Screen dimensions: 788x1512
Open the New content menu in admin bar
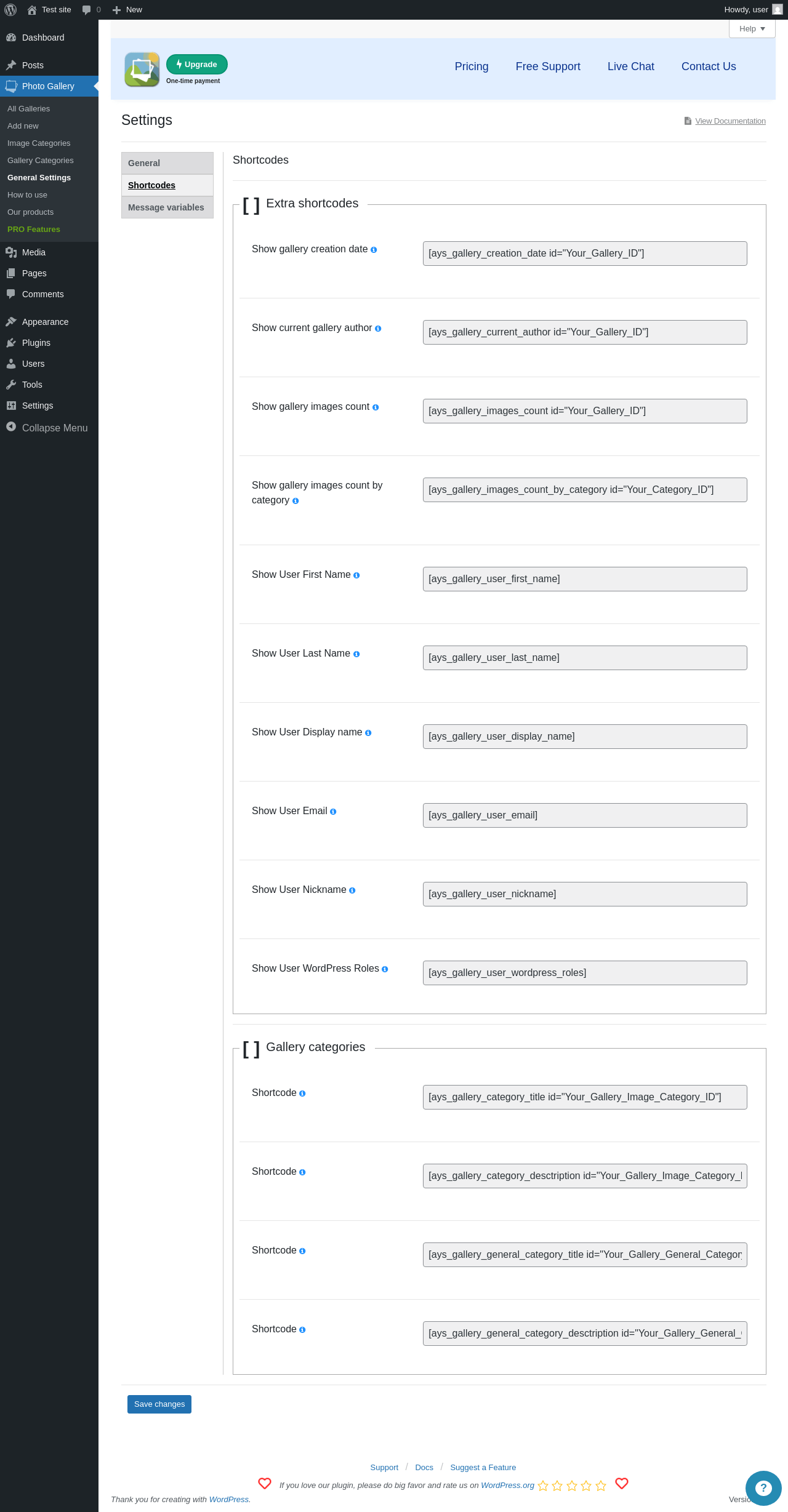127,10
